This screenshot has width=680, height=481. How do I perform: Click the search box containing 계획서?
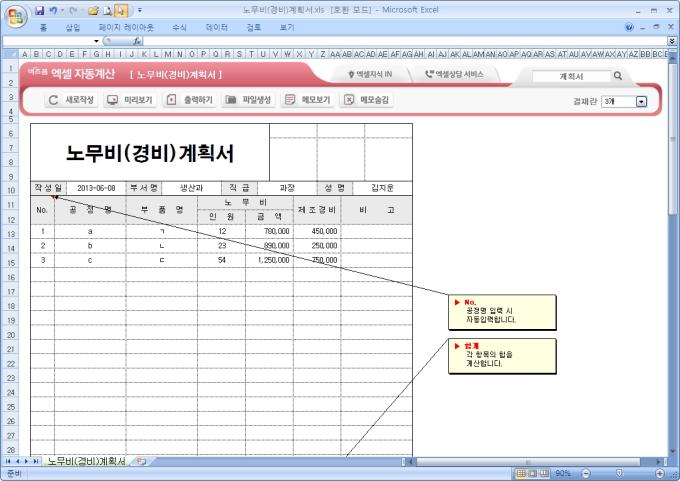coord(571,76)
